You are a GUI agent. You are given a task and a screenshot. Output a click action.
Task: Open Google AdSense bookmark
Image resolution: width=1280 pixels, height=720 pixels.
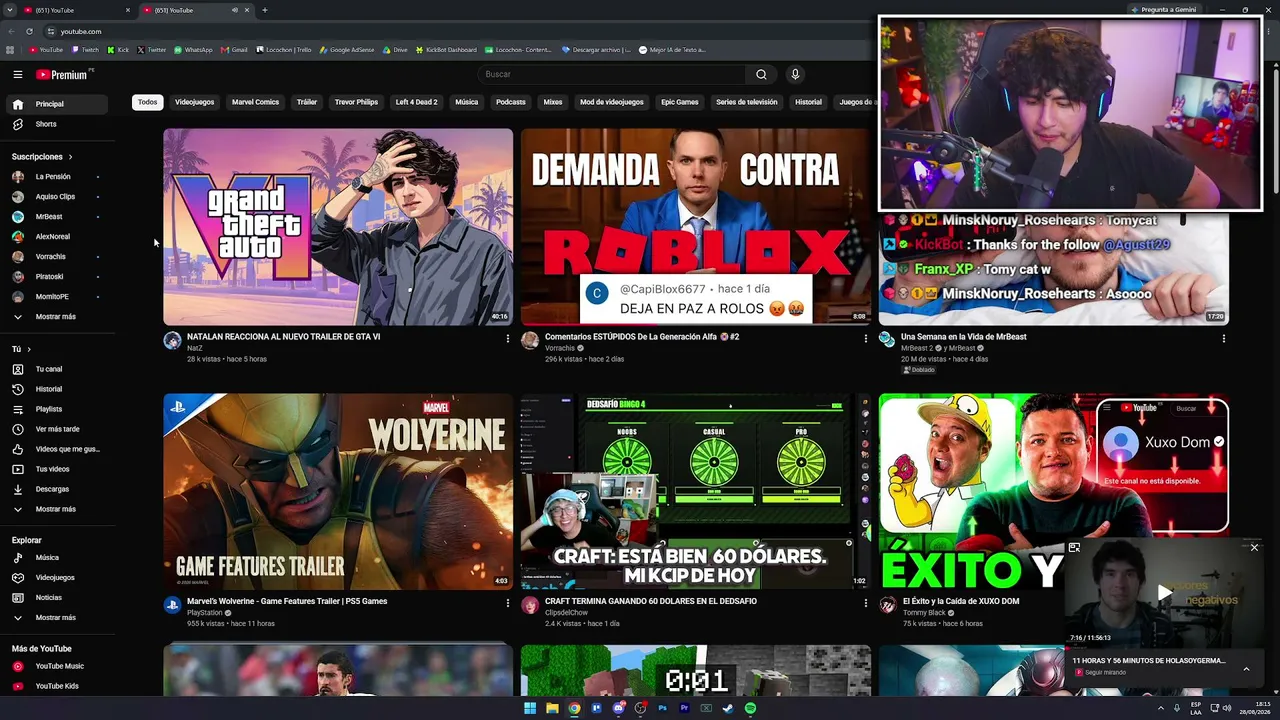click(x=346, y=50)
